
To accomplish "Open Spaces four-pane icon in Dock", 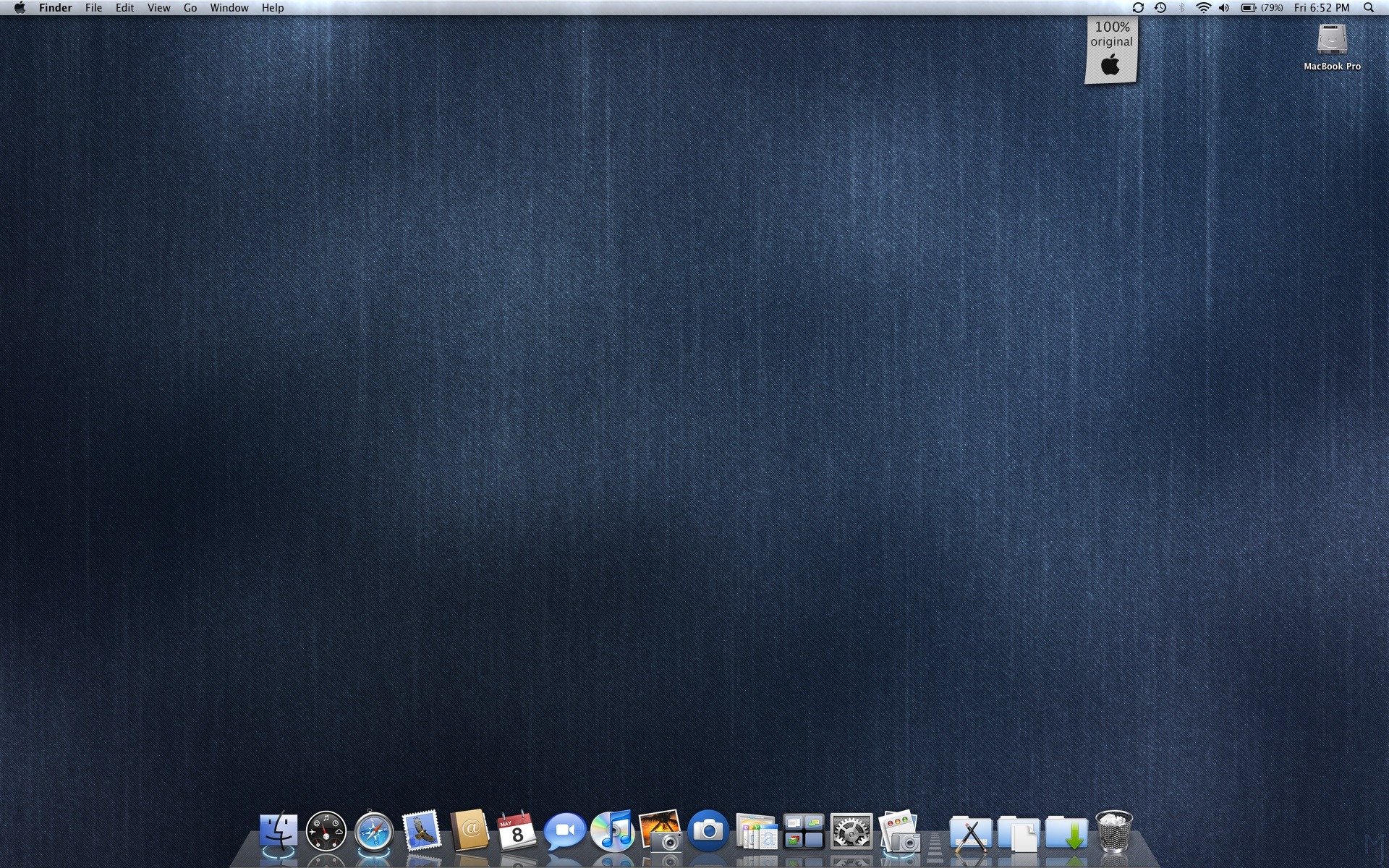I will pos(804,832).
